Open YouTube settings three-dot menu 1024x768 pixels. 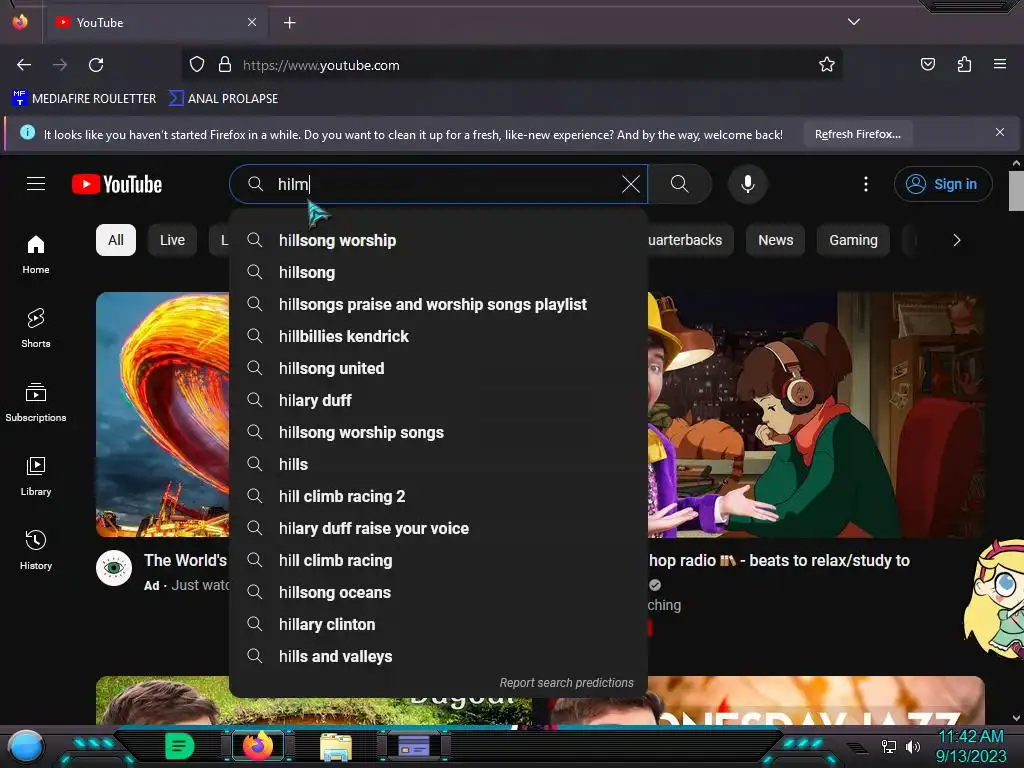866,184
